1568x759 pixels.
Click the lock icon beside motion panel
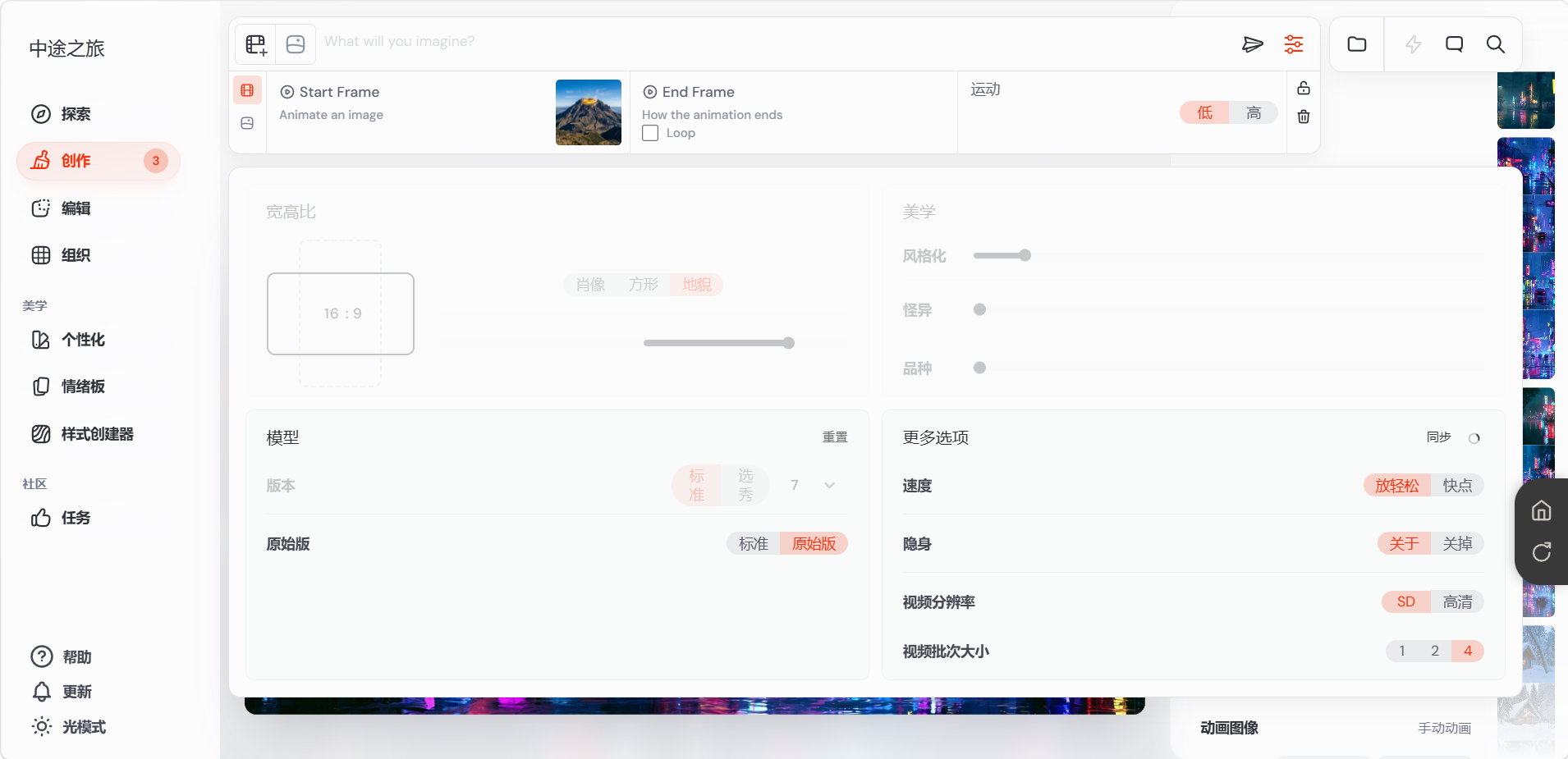click(x=1304, y=88)
